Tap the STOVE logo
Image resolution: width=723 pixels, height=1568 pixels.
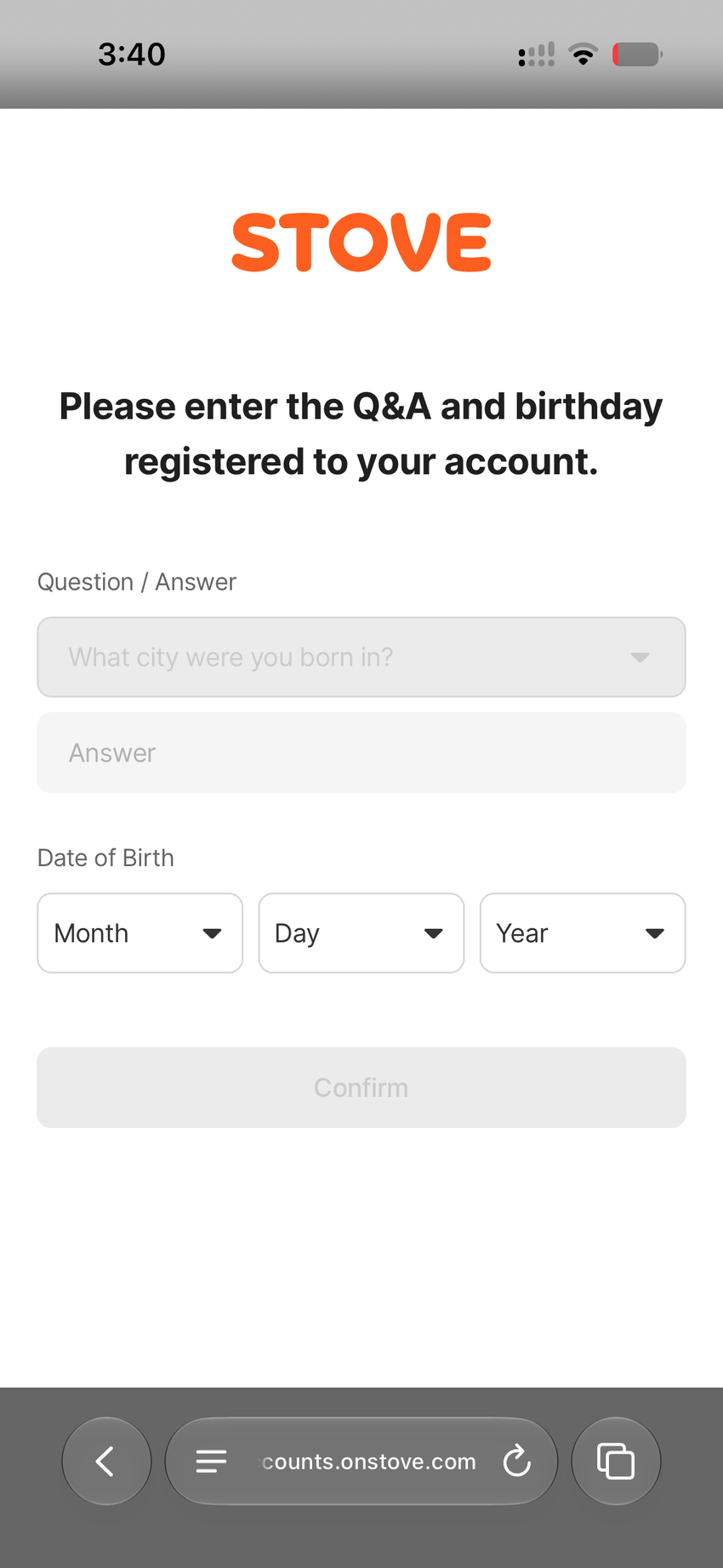click(361, 242)
